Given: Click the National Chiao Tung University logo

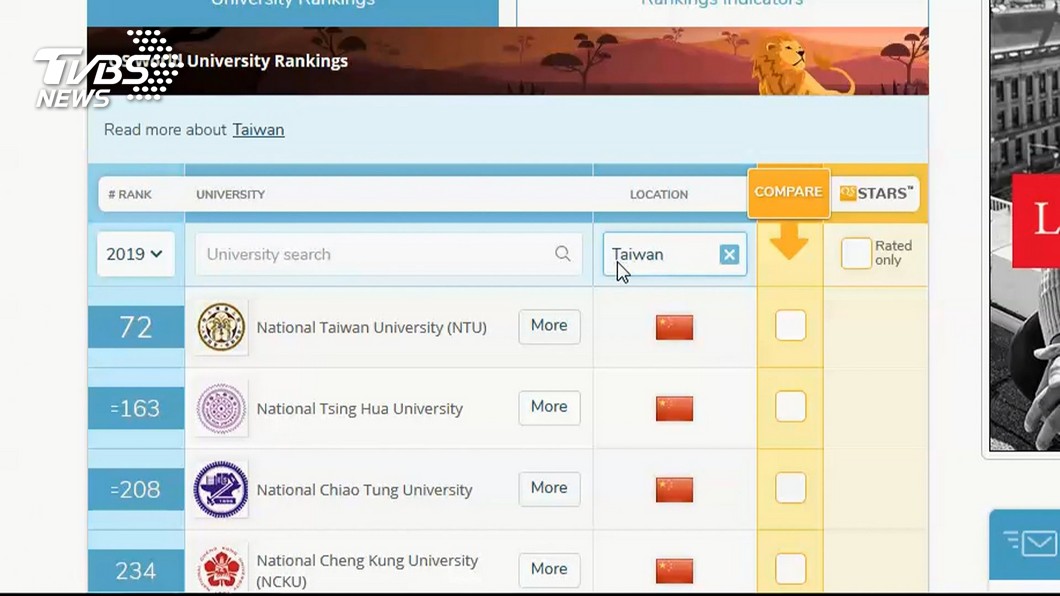Looking at the screenshot, I should (x=221, y=489).
